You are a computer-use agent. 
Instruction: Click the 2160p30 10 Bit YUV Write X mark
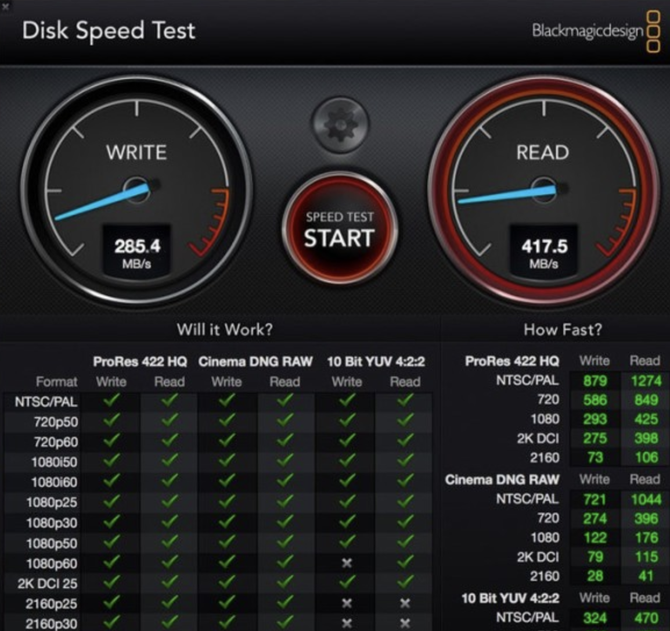click(347, 624)
